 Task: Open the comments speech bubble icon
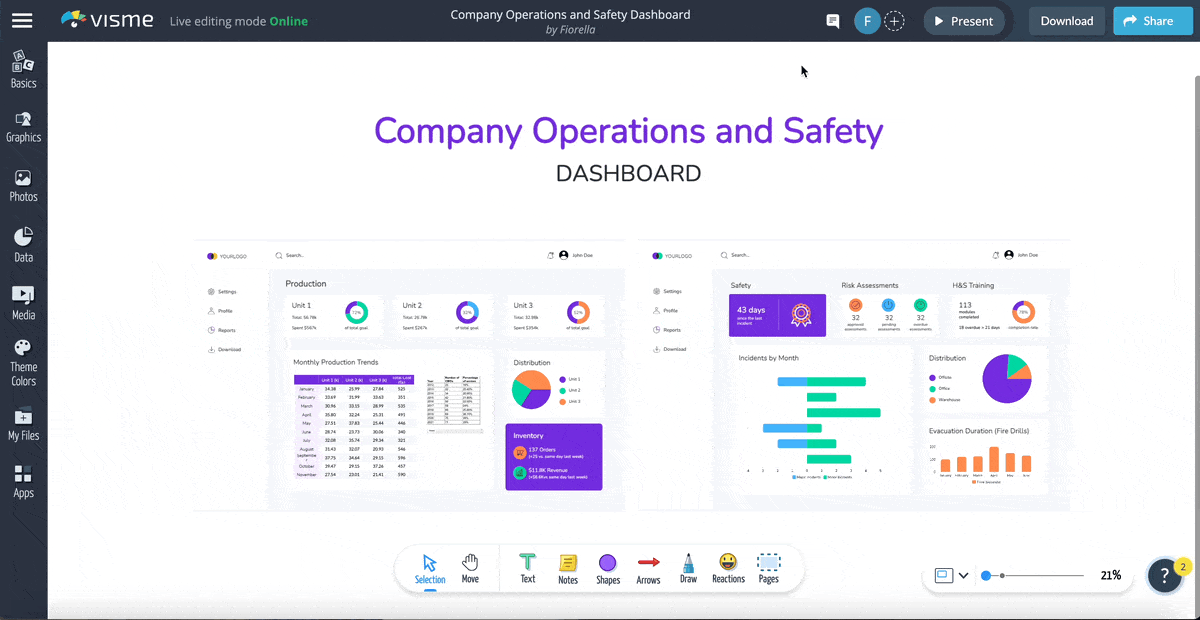832,20
